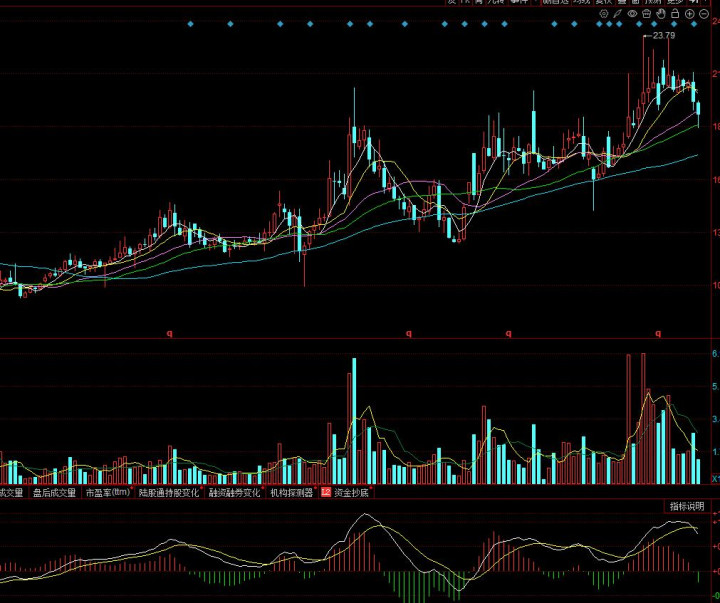This screenshot has width=720, height=603.
Task: Click the gift box icon
Action: [646, 15]
